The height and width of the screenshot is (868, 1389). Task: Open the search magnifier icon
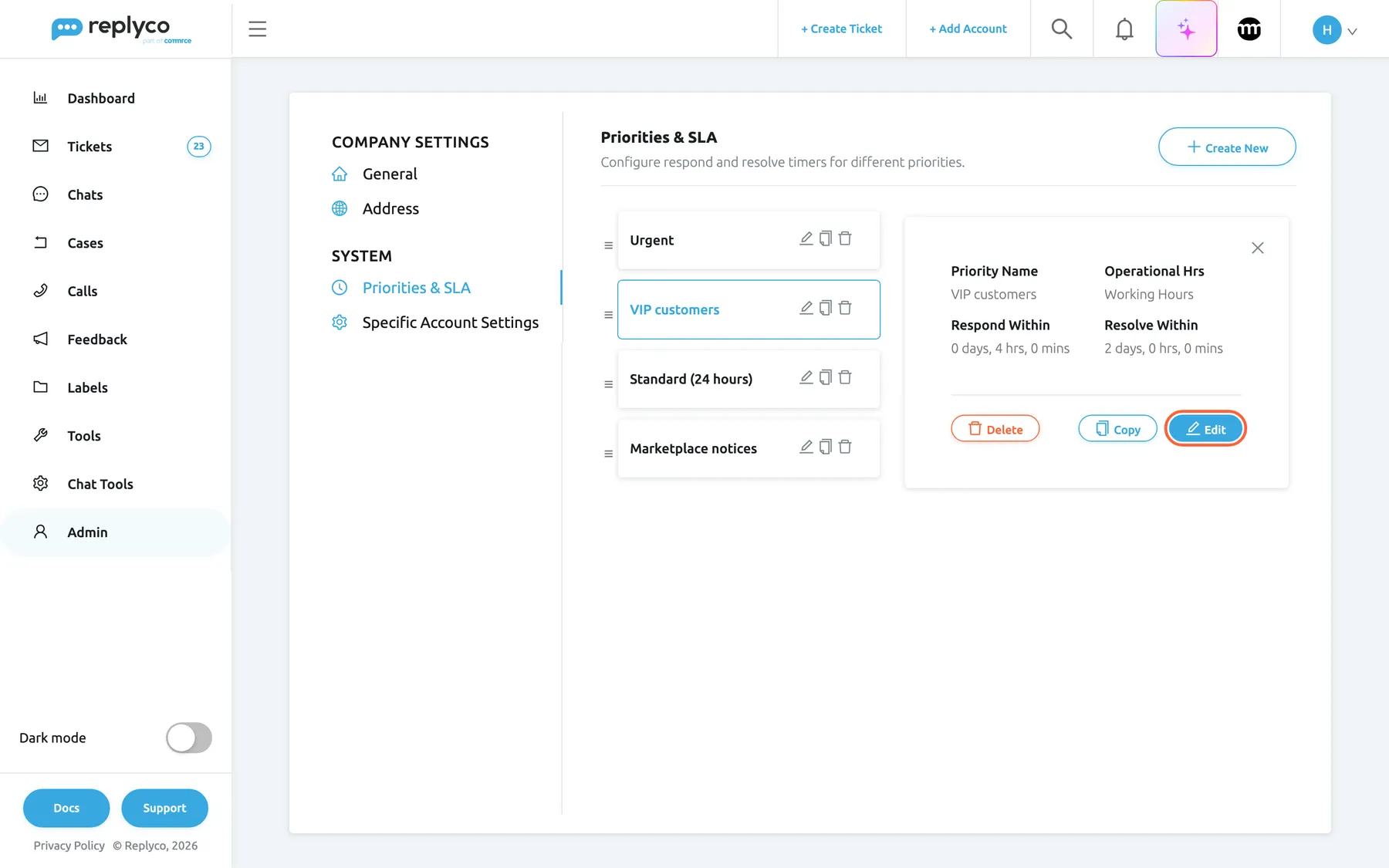tap(1062, 29)
